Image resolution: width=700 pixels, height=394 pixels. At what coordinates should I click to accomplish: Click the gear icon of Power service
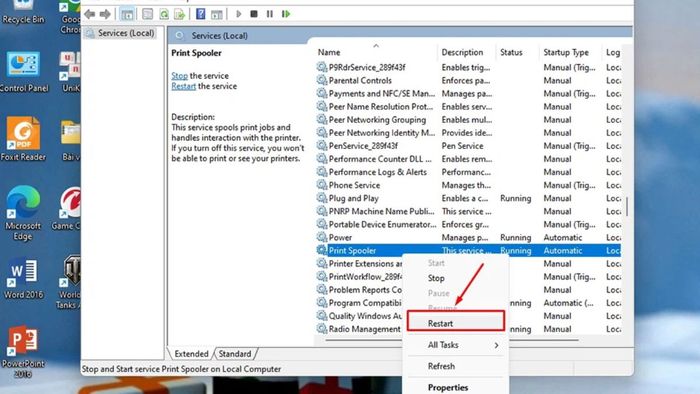coord(321,237)
